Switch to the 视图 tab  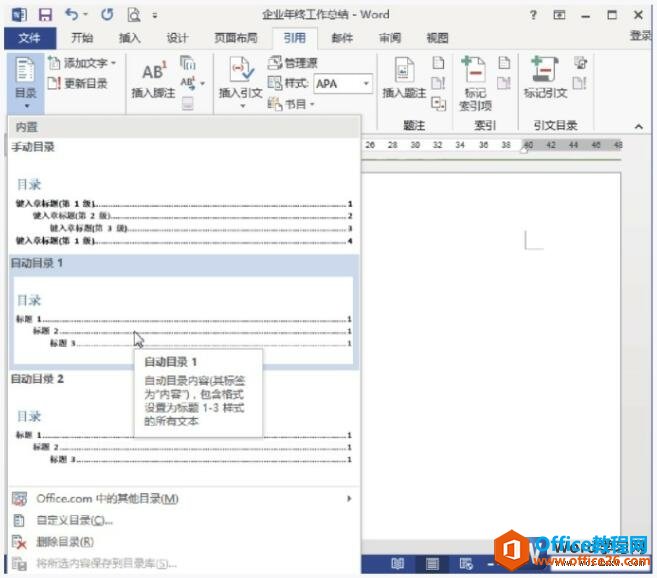click(437, 38)
